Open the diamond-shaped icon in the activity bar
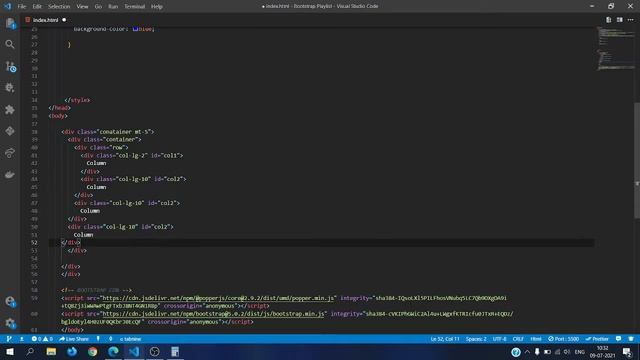 (10, 131)
